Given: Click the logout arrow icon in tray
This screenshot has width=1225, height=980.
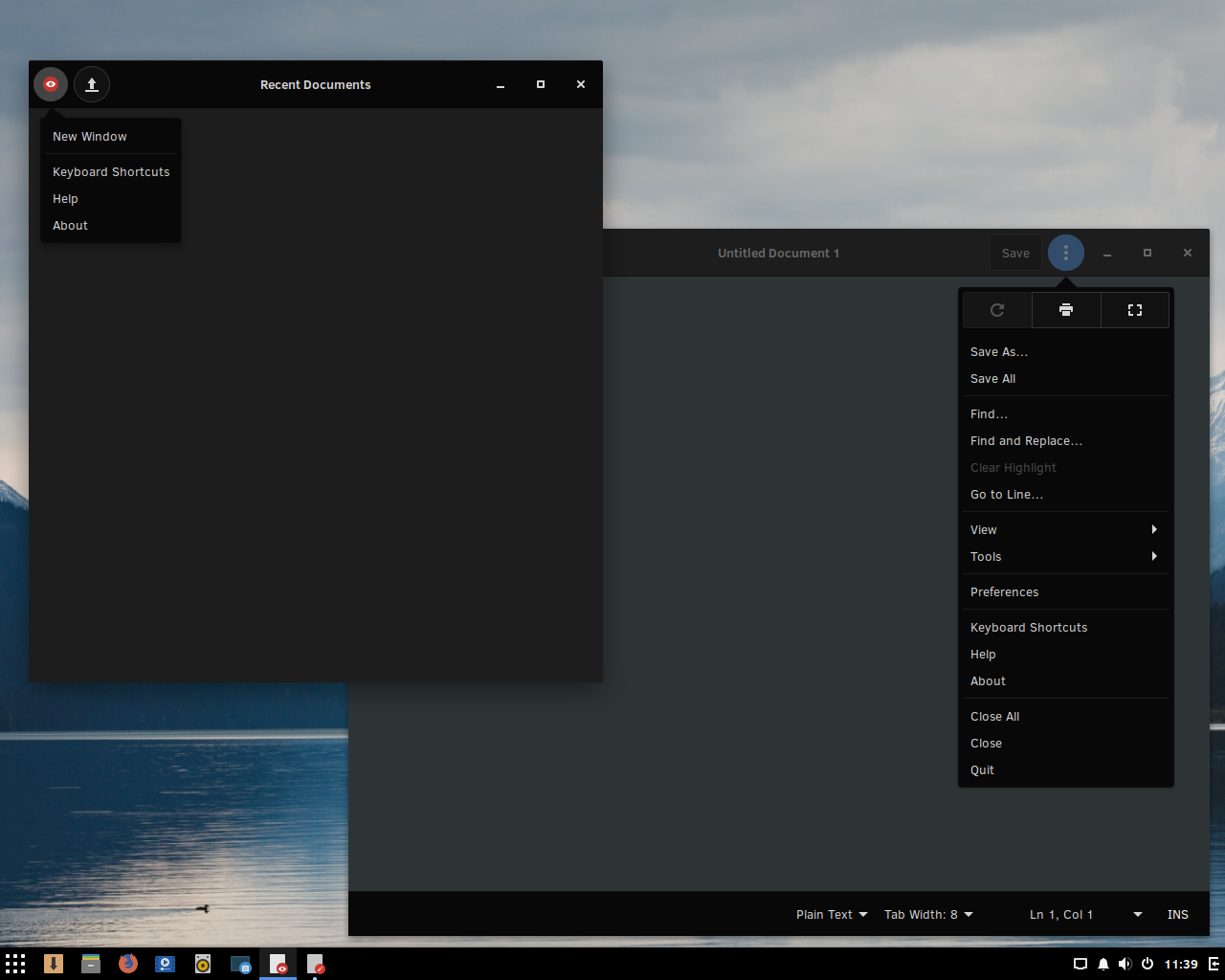Looking at the screenshot, I should click(x=1214, y=964).
